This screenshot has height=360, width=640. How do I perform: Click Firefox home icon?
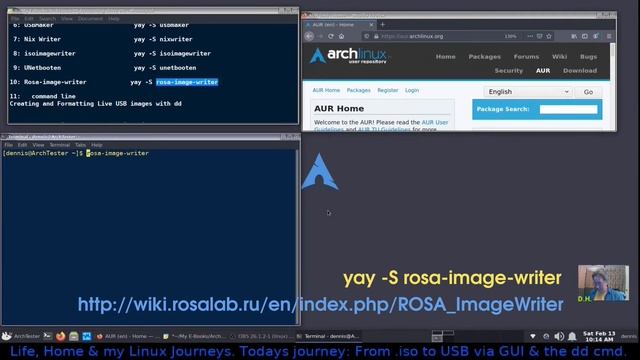(x=341, y=36)
